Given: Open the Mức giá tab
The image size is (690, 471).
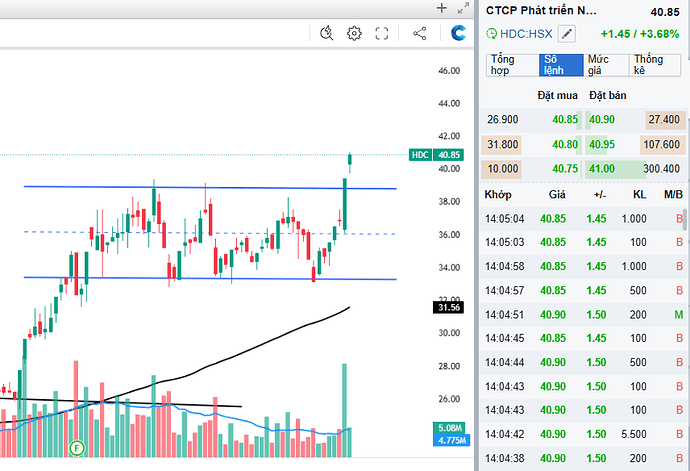Looking at the screenshot, I should pos(606,65).
